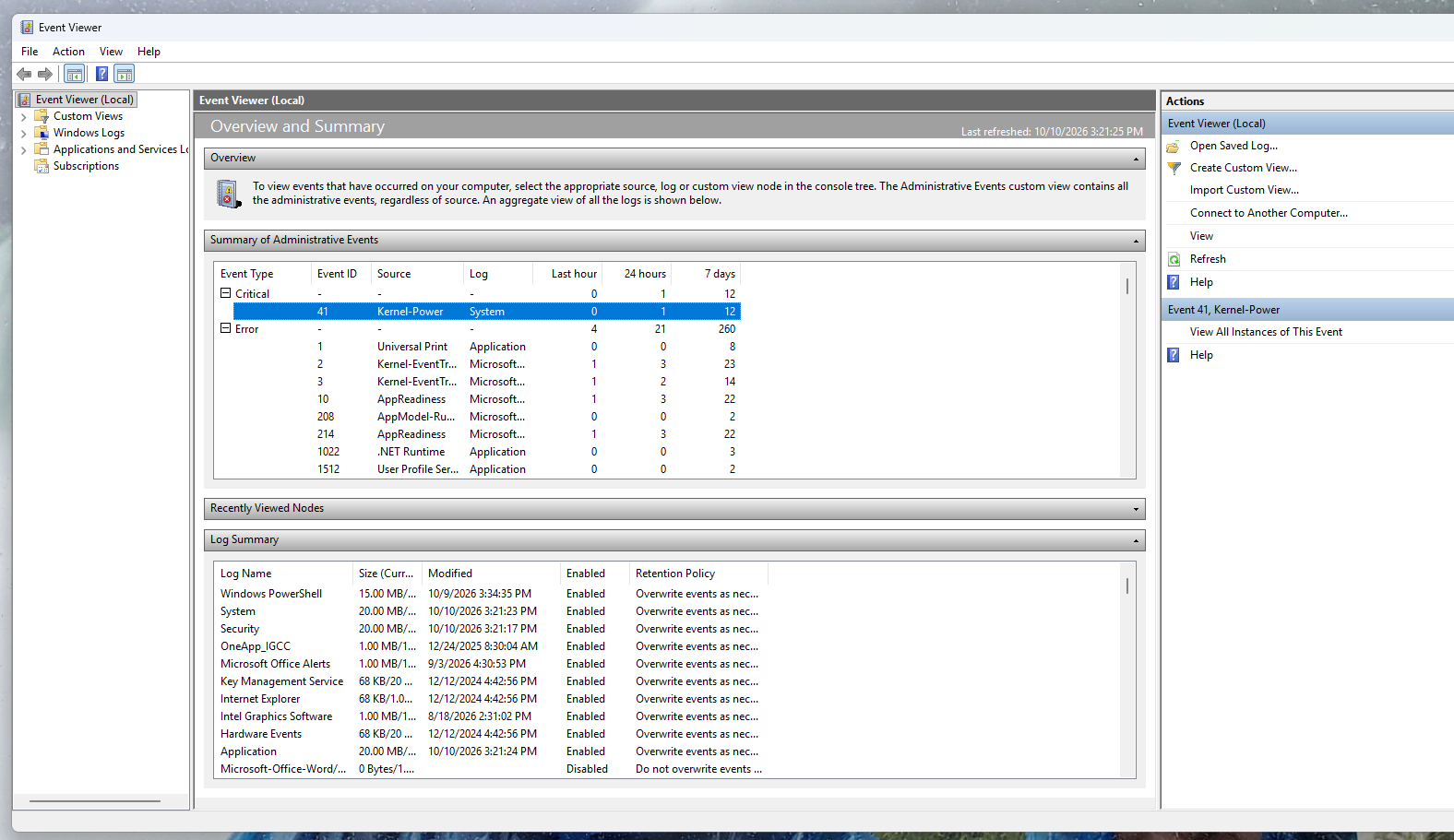Click the blue Help icon in the toolbar
1454x840 pixels.
pos(101,74)
